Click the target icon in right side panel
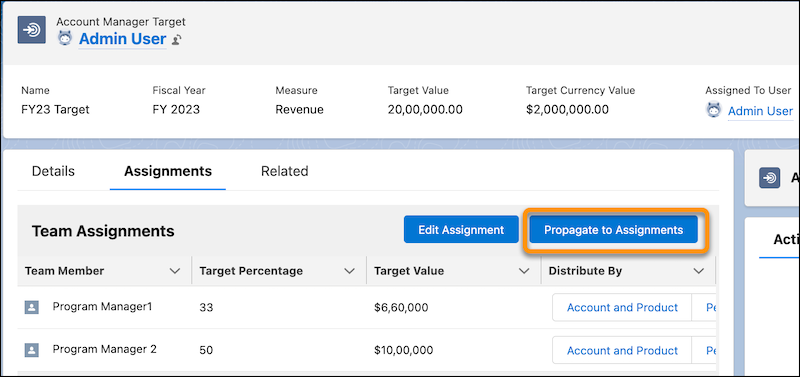Viewport: 800px width, 377px height. point(769,178)
